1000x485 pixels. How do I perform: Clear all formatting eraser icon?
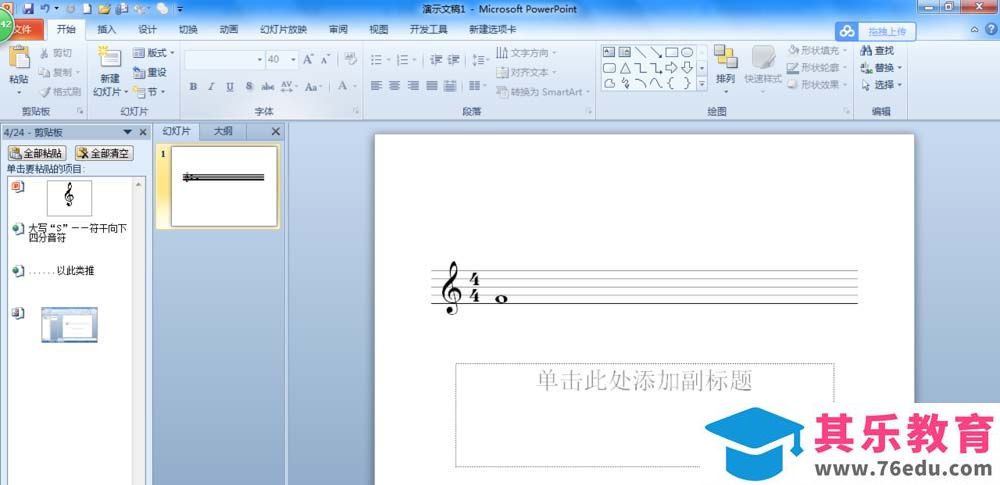(x=351, y=59)
